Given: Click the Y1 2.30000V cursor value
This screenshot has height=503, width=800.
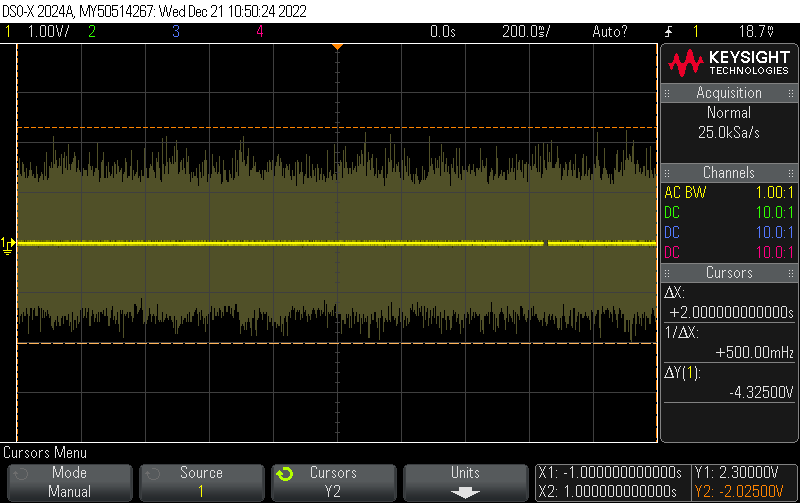Looking at the screenshot, I should (737, 473).
